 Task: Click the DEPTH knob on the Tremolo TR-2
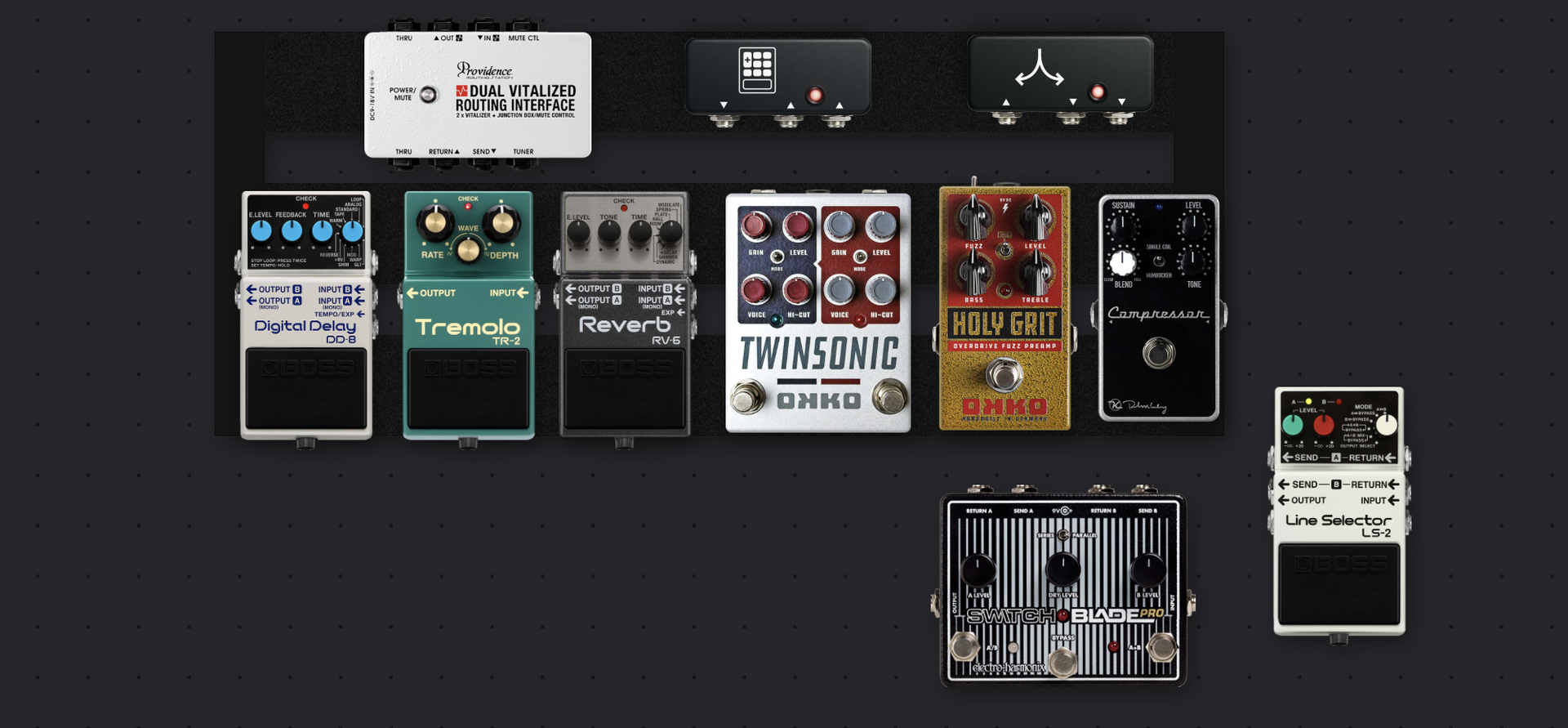point(501,221)
